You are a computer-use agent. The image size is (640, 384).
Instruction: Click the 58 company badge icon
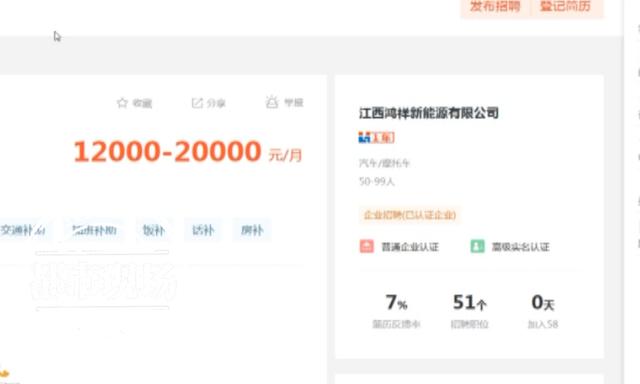(376, 138)
